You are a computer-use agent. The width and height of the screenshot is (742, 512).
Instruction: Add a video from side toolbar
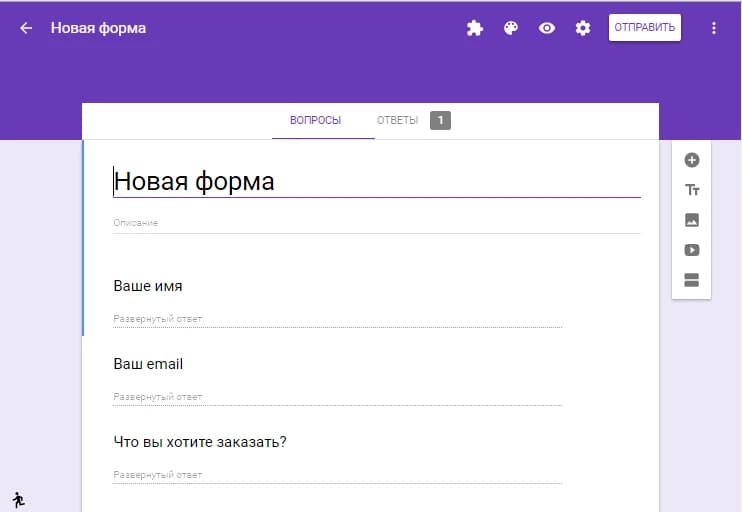coord(691,250)
